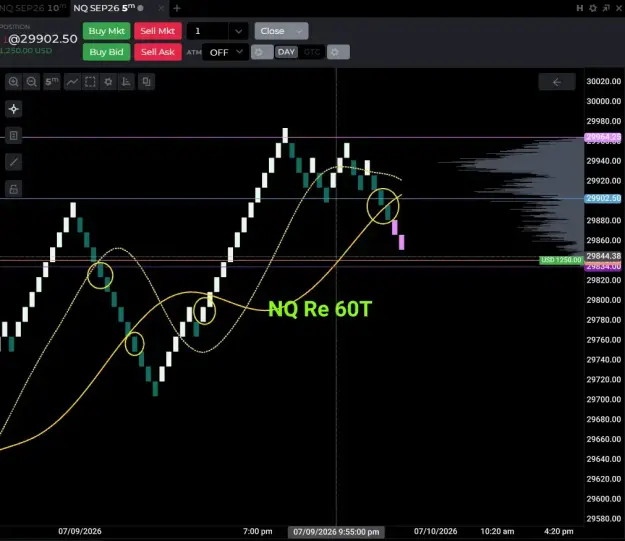
Task: Select the line drawing tool
Action: click(x=14, y=162)
